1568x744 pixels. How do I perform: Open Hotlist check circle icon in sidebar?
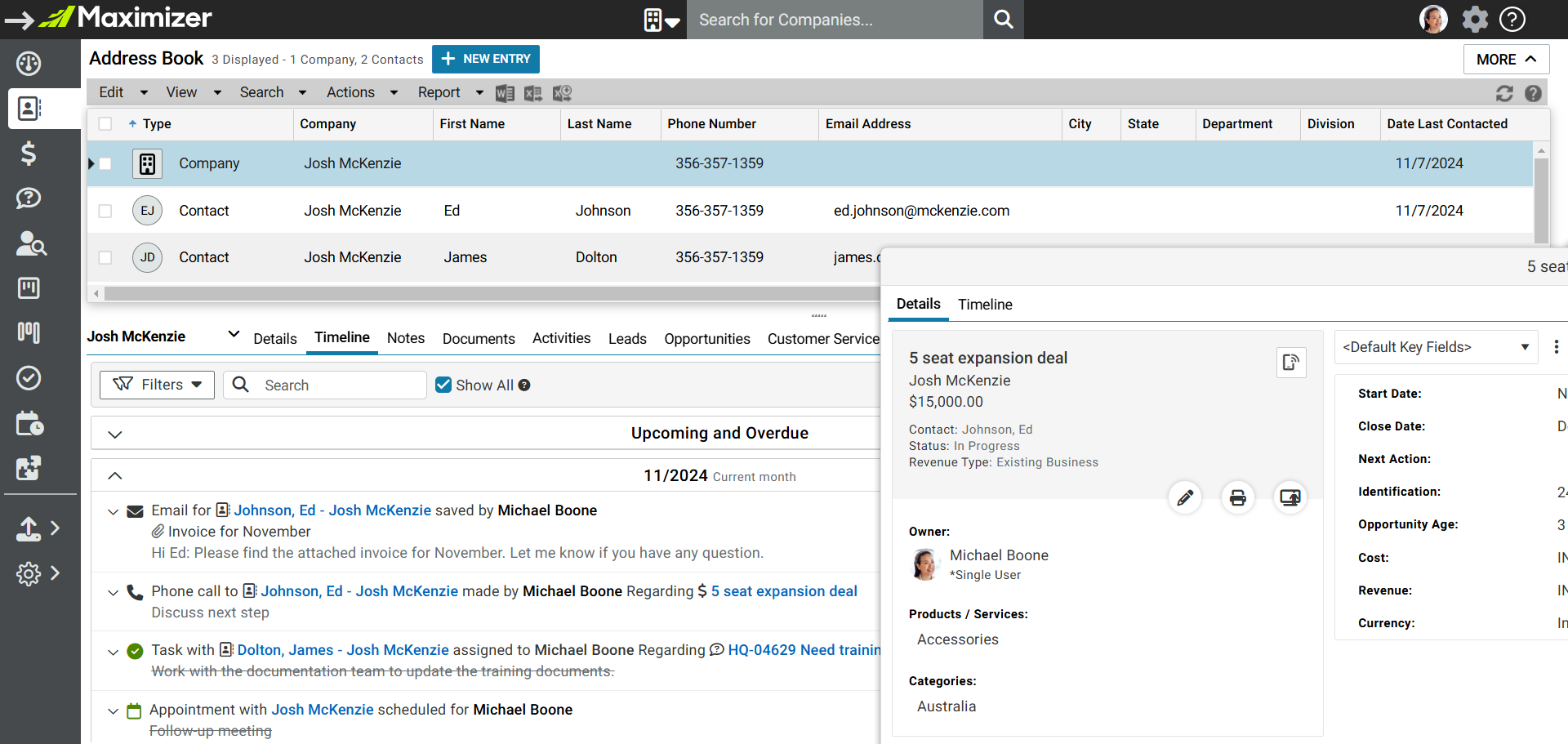pos(29,377)
